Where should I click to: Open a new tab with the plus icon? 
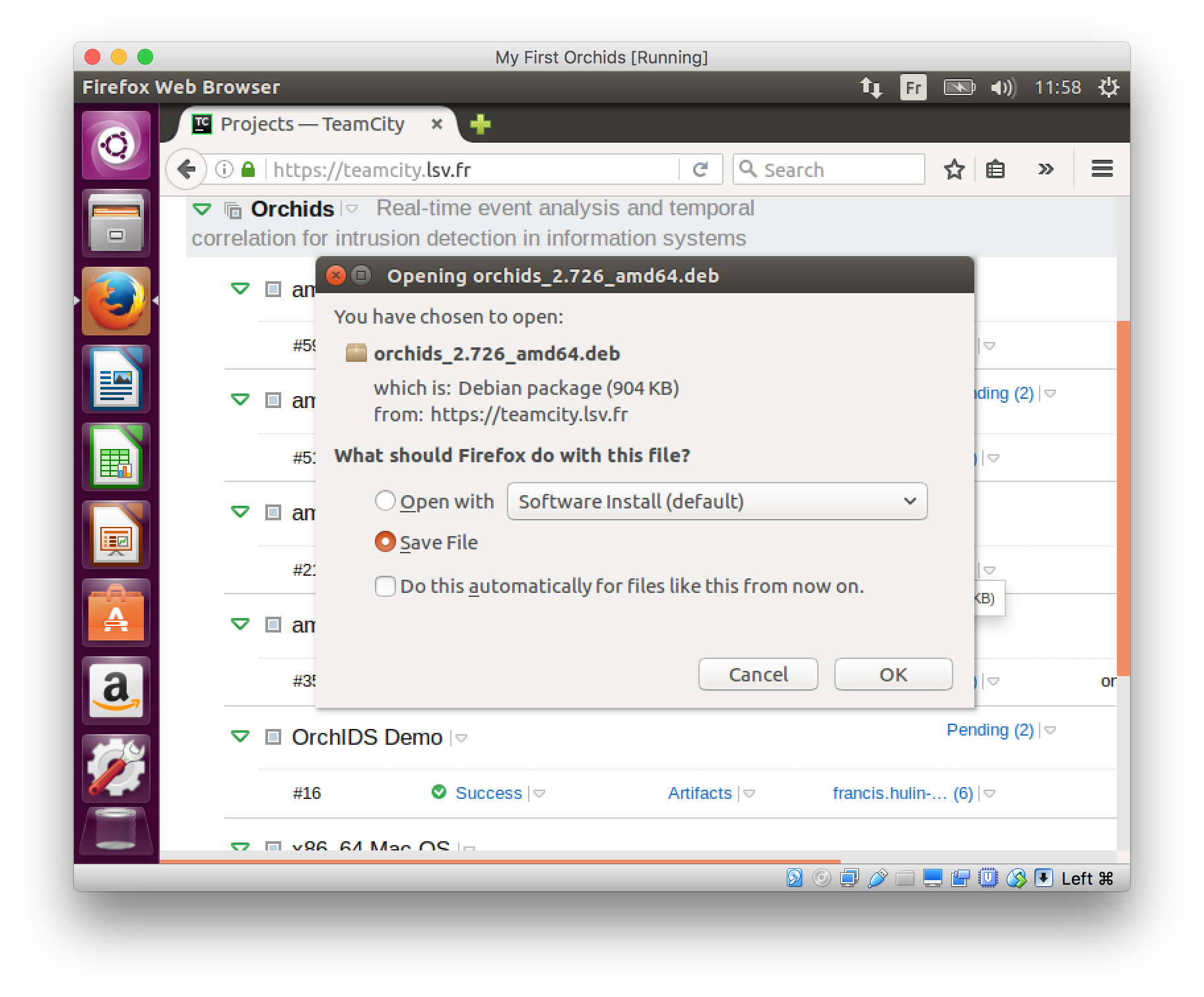click(x=481, y=124)
